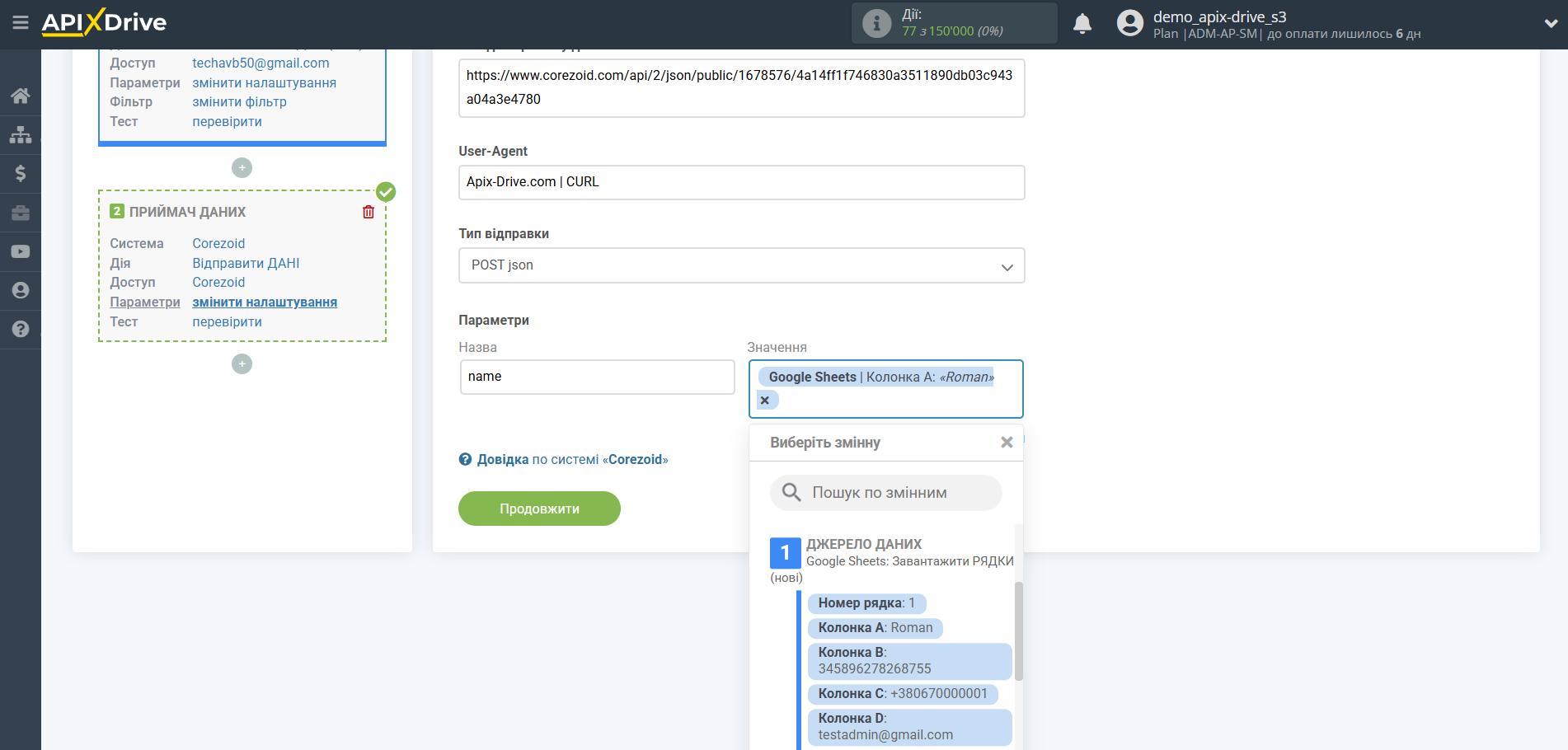Open the help question mark icon

point(21,329)
